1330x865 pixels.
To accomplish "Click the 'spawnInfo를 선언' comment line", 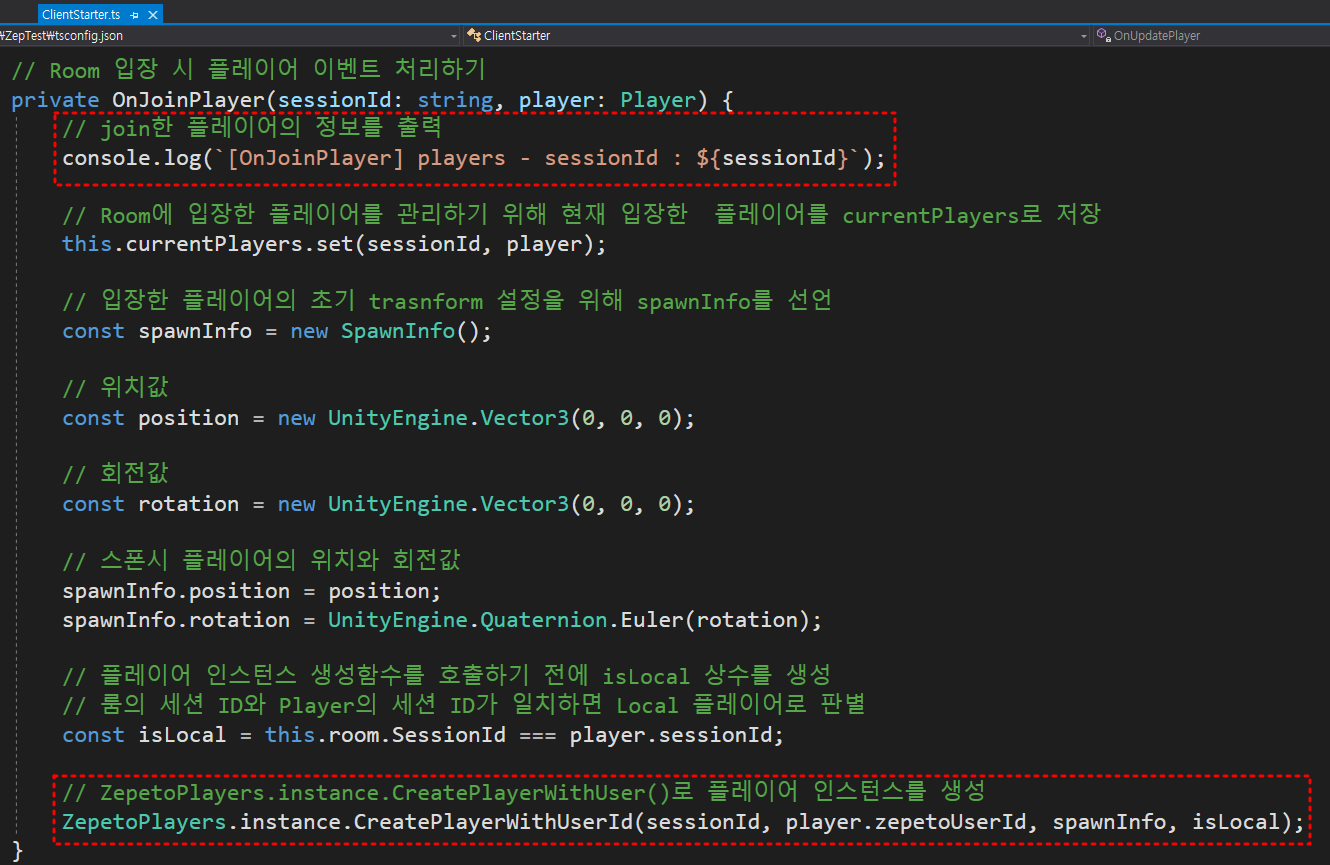I will tap(447, 301).
